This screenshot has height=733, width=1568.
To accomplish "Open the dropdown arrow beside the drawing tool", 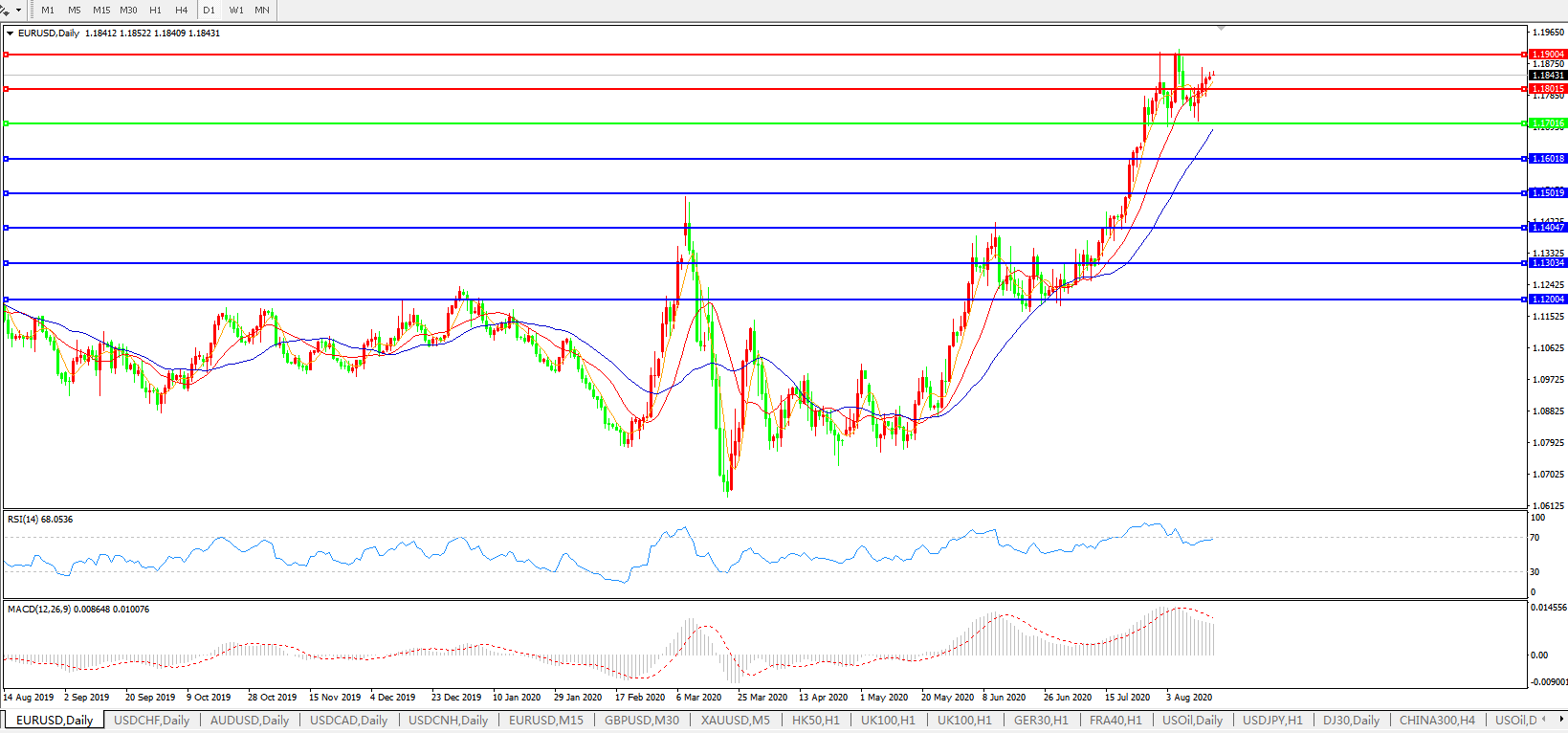I will coord(18,11).
